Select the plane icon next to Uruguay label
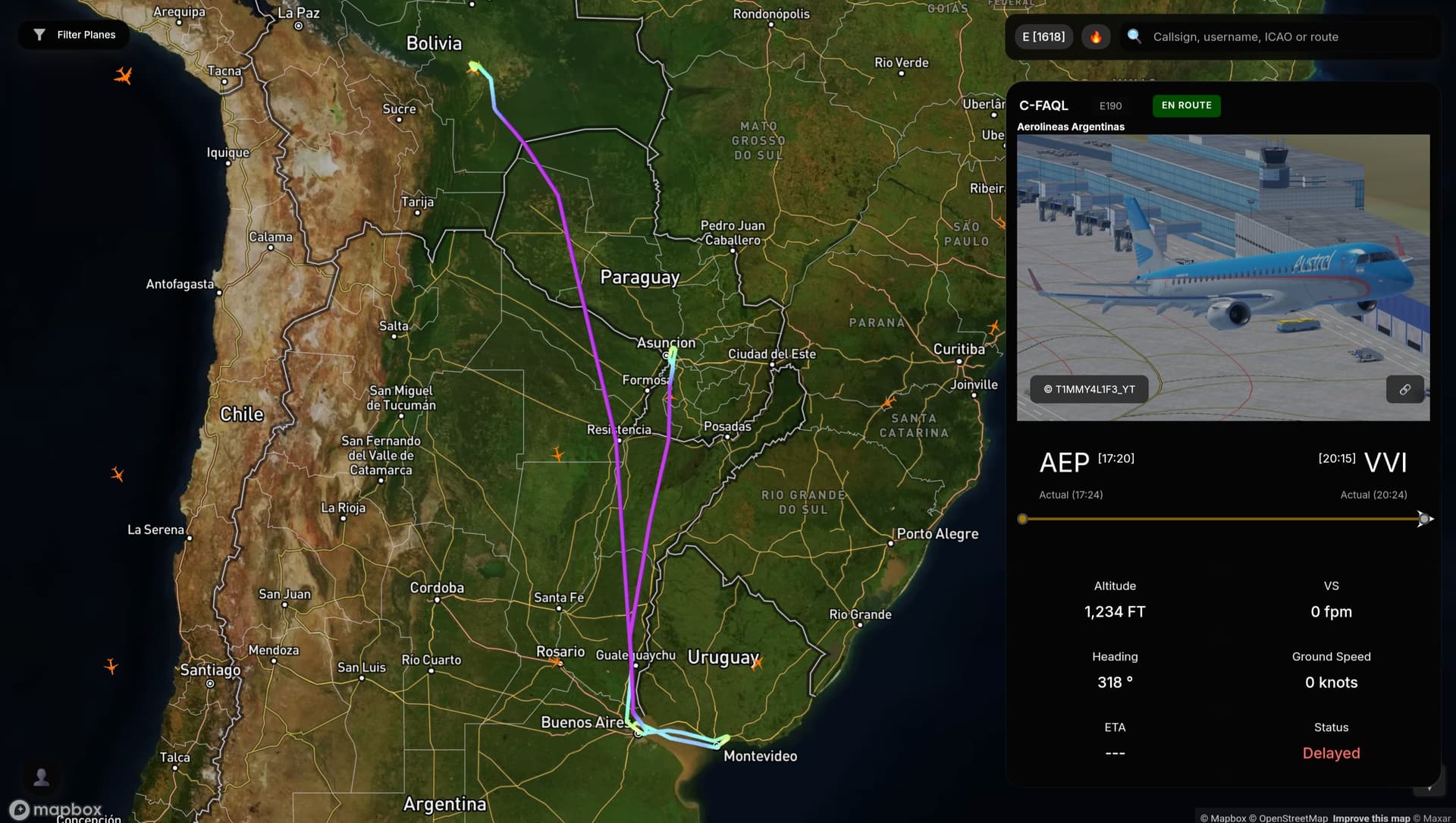 (x=757, y=663)
